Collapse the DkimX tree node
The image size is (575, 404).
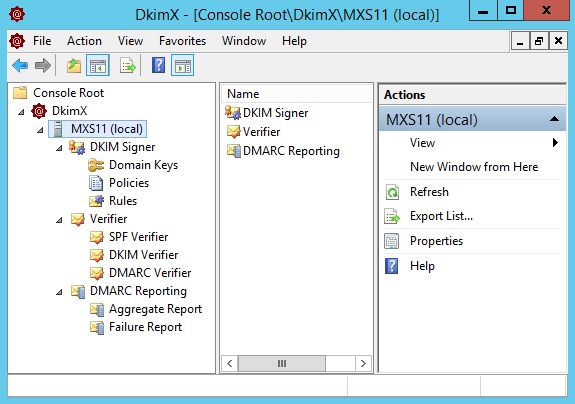21,112
